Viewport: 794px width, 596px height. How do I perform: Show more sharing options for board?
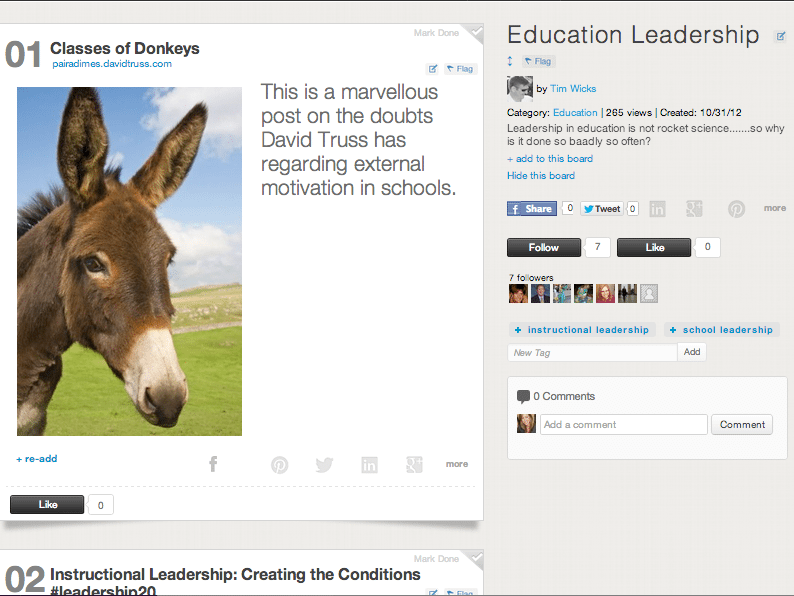pos(775,208)
